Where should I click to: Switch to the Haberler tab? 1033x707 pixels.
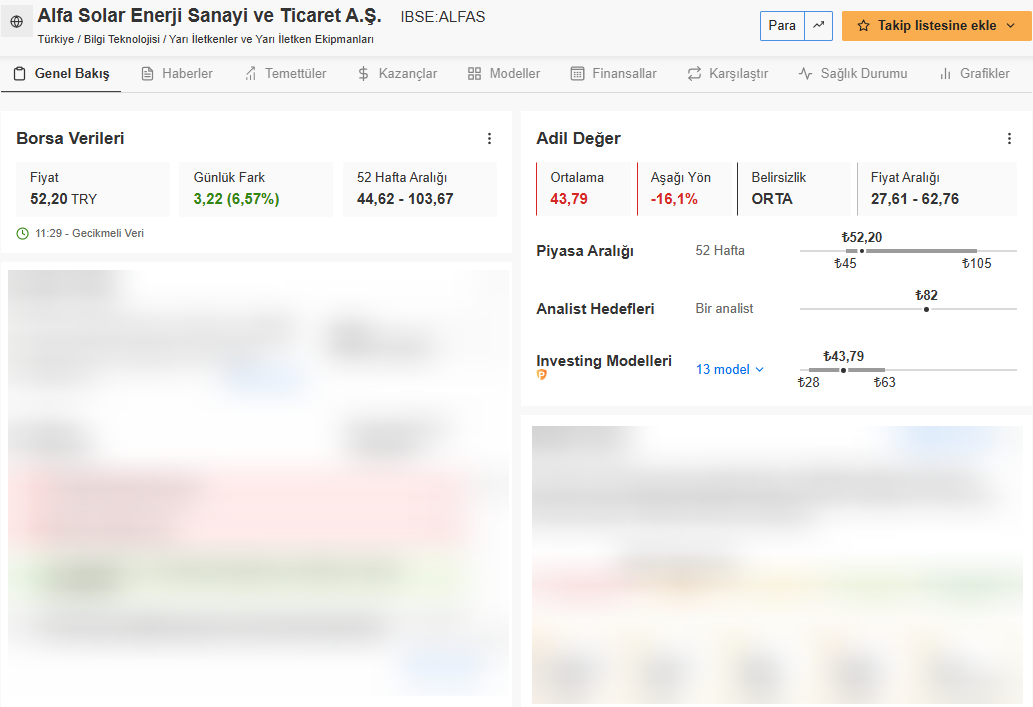click(177, 74)
